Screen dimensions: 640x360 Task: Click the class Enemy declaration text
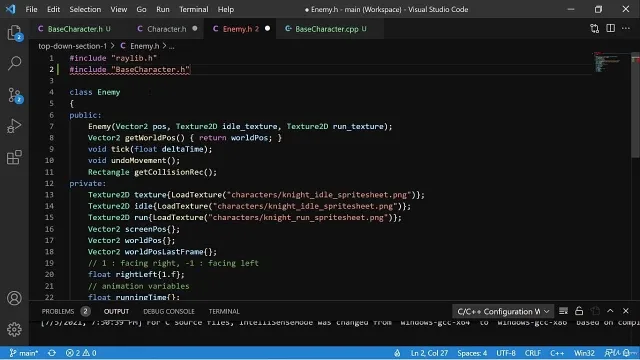[x=95, y=92]
